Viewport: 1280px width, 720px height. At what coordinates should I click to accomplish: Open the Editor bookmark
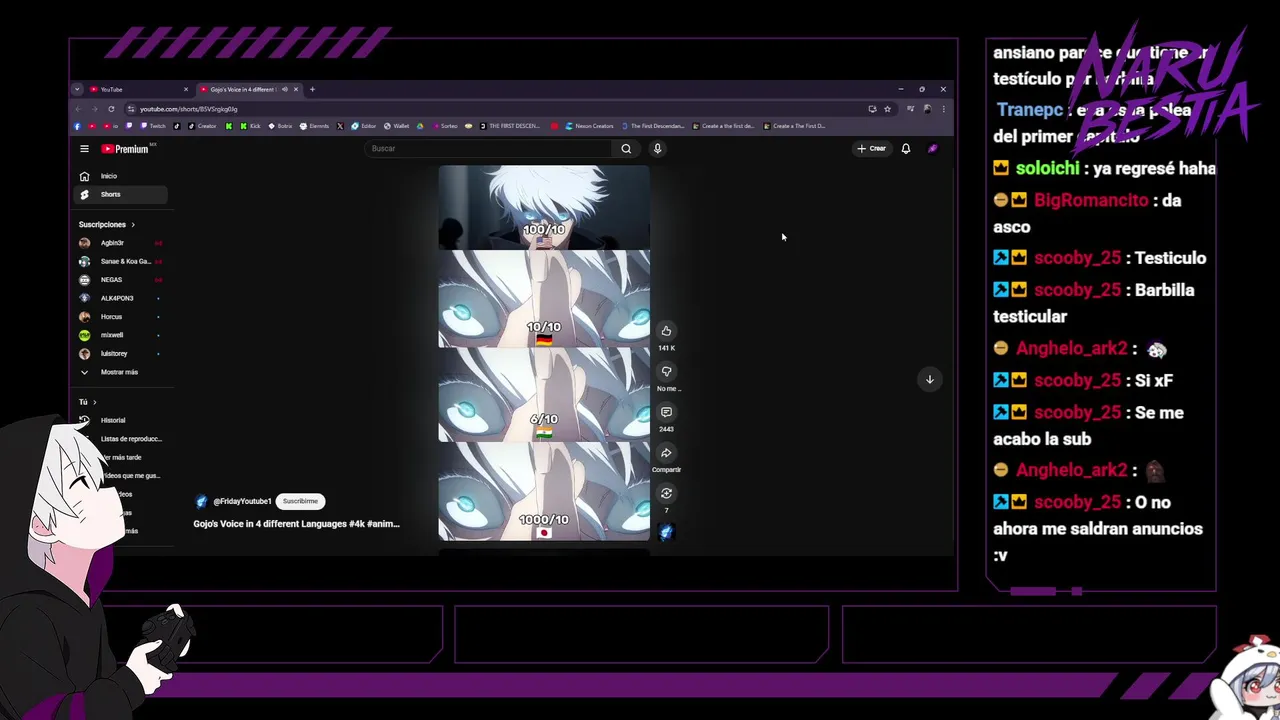tap(363, 126)
